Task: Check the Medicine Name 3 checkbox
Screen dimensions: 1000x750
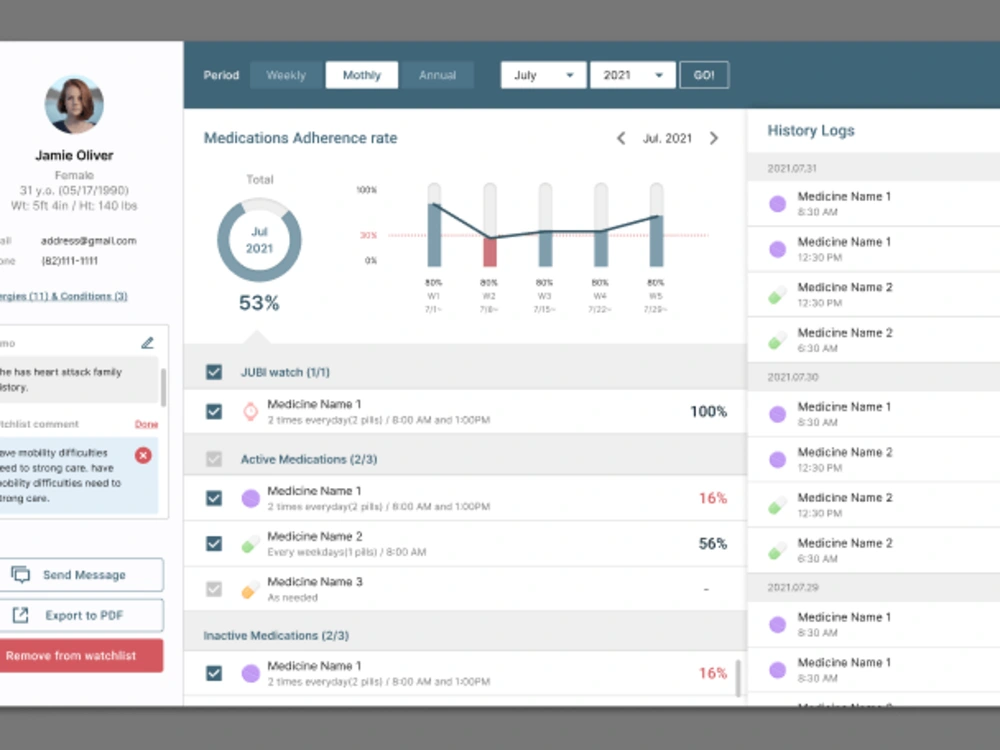Action: tap(214, 589)
